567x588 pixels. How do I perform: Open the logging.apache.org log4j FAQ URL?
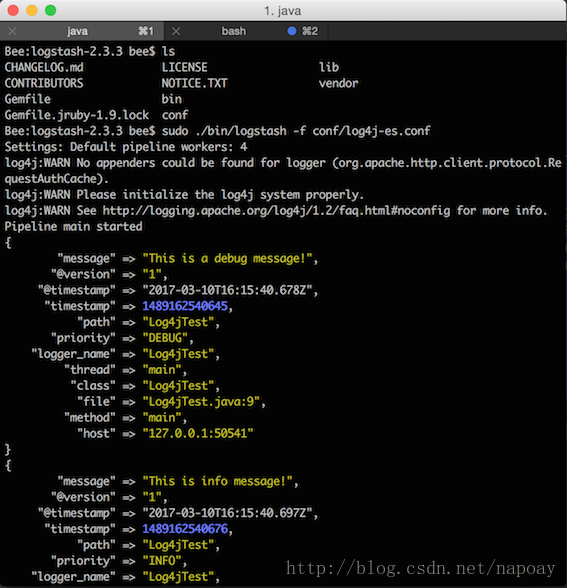[x=276, y=211]
